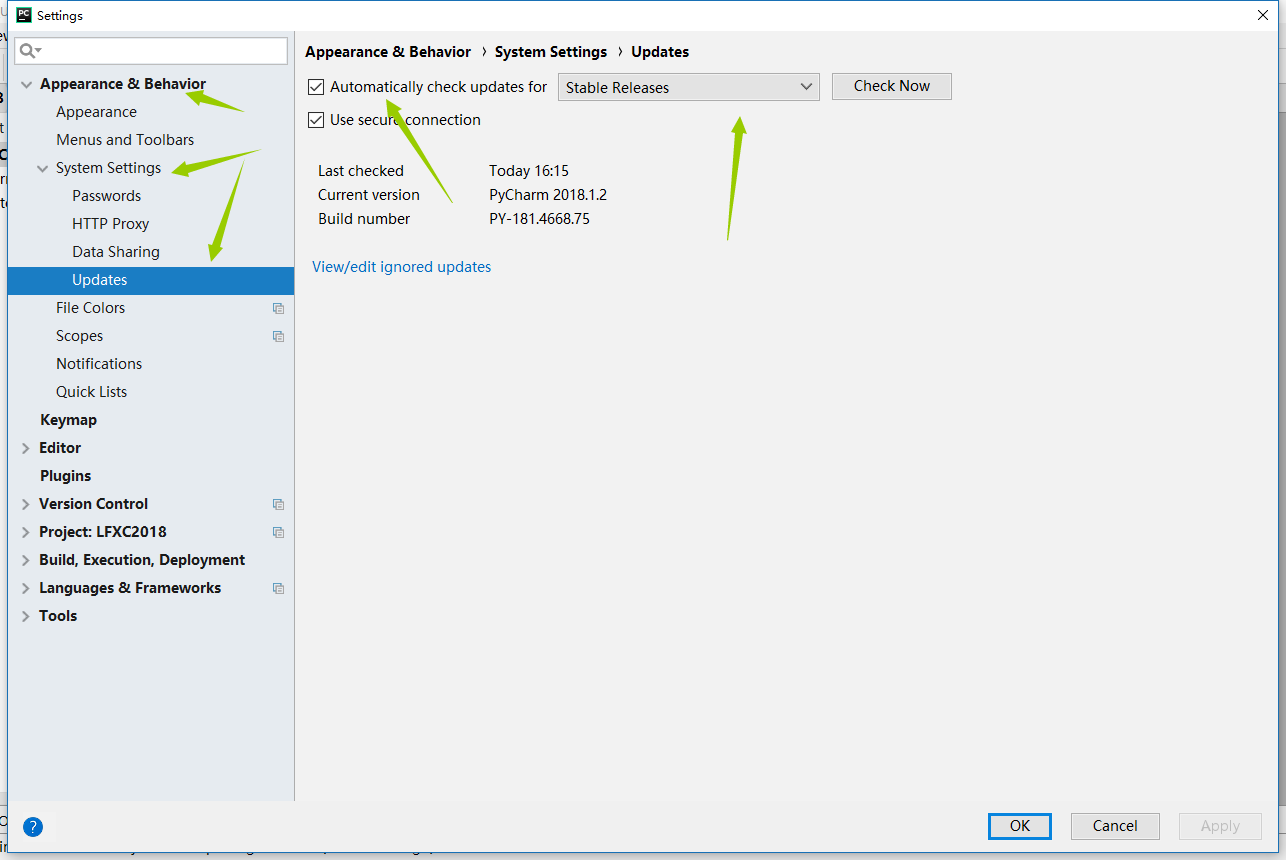Click the PyCharm 2018.1.2 version text

pos(548,195)
